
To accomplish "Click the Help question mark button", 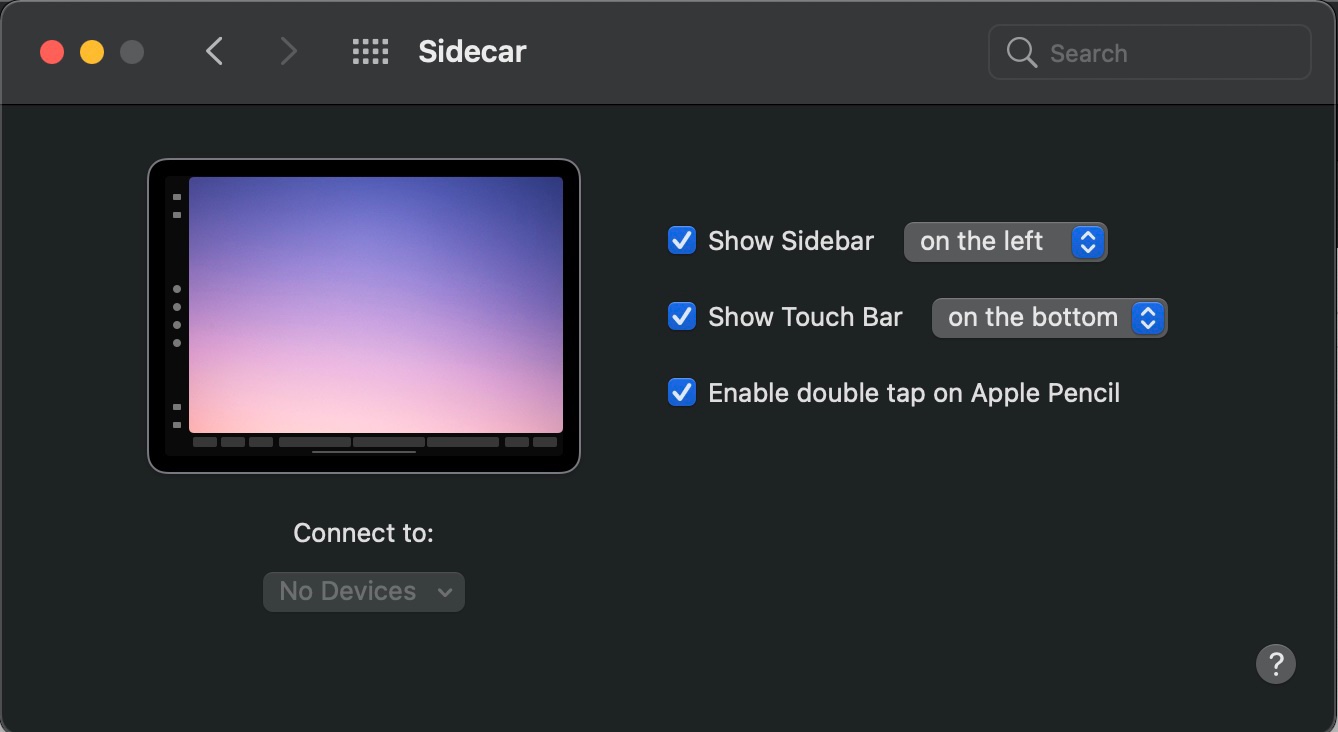I will (x=1275, y=663).
